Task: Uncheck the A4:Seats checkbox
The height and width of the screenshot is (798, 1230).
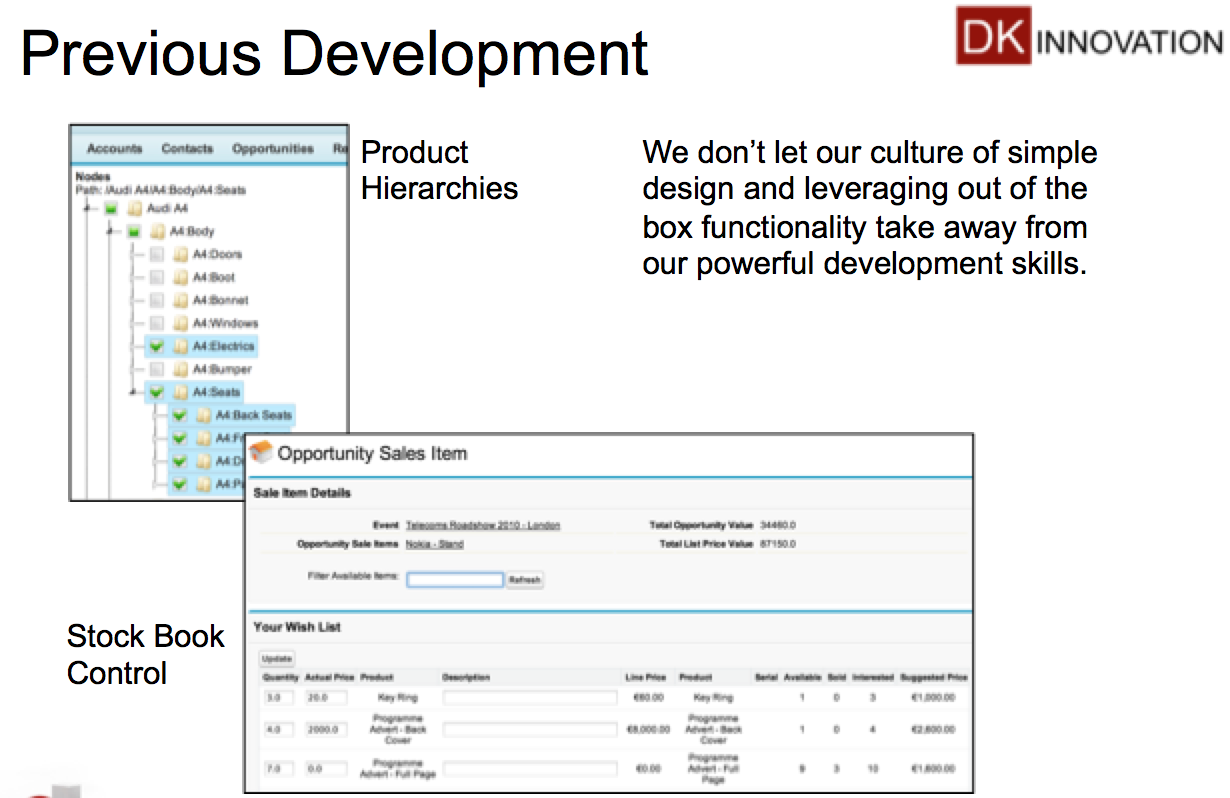Action: coord(157,393)
